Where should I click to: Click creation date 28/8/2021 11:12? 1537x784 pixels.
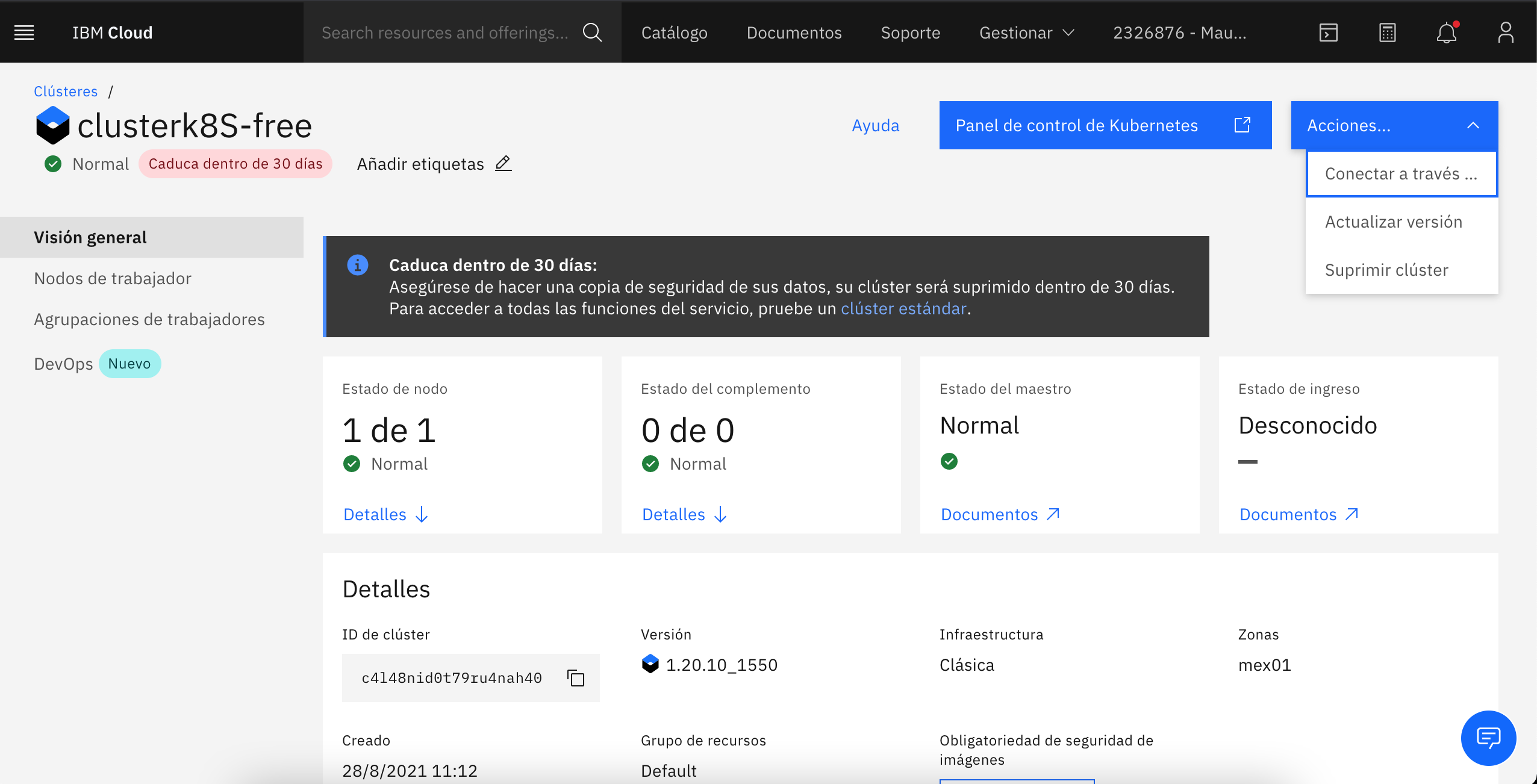click(x=410, y=771)
